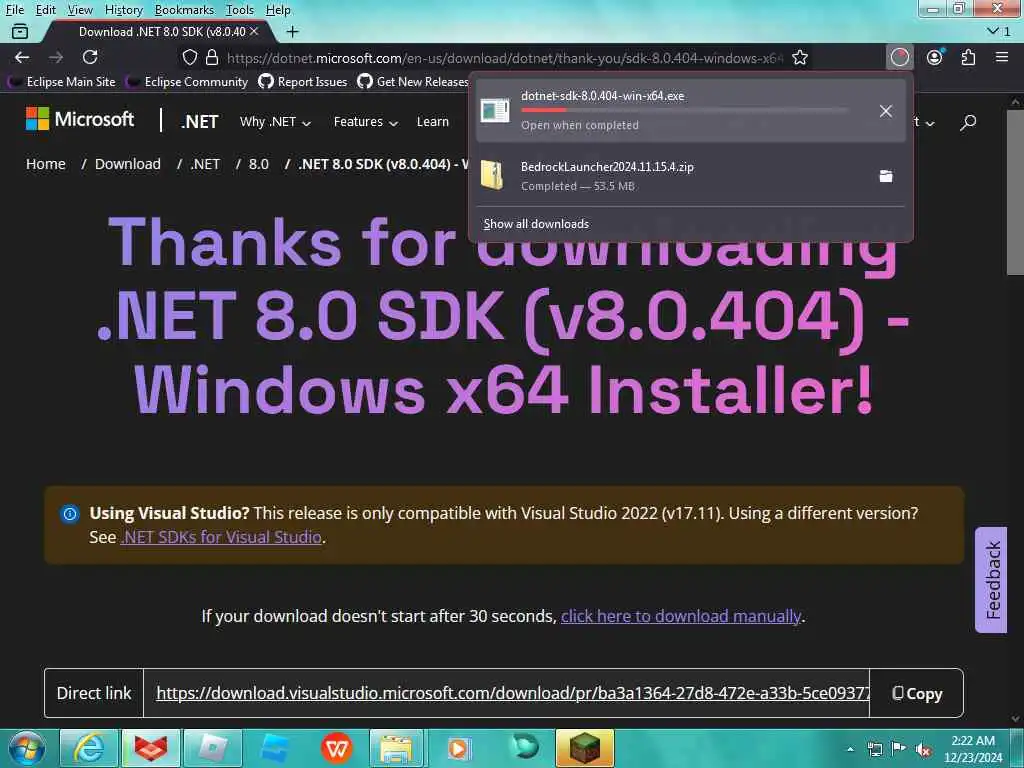Open the Windows Start button
This screenshot has height=768, width=1024.
pyautogui.click(x=27, y=748)
